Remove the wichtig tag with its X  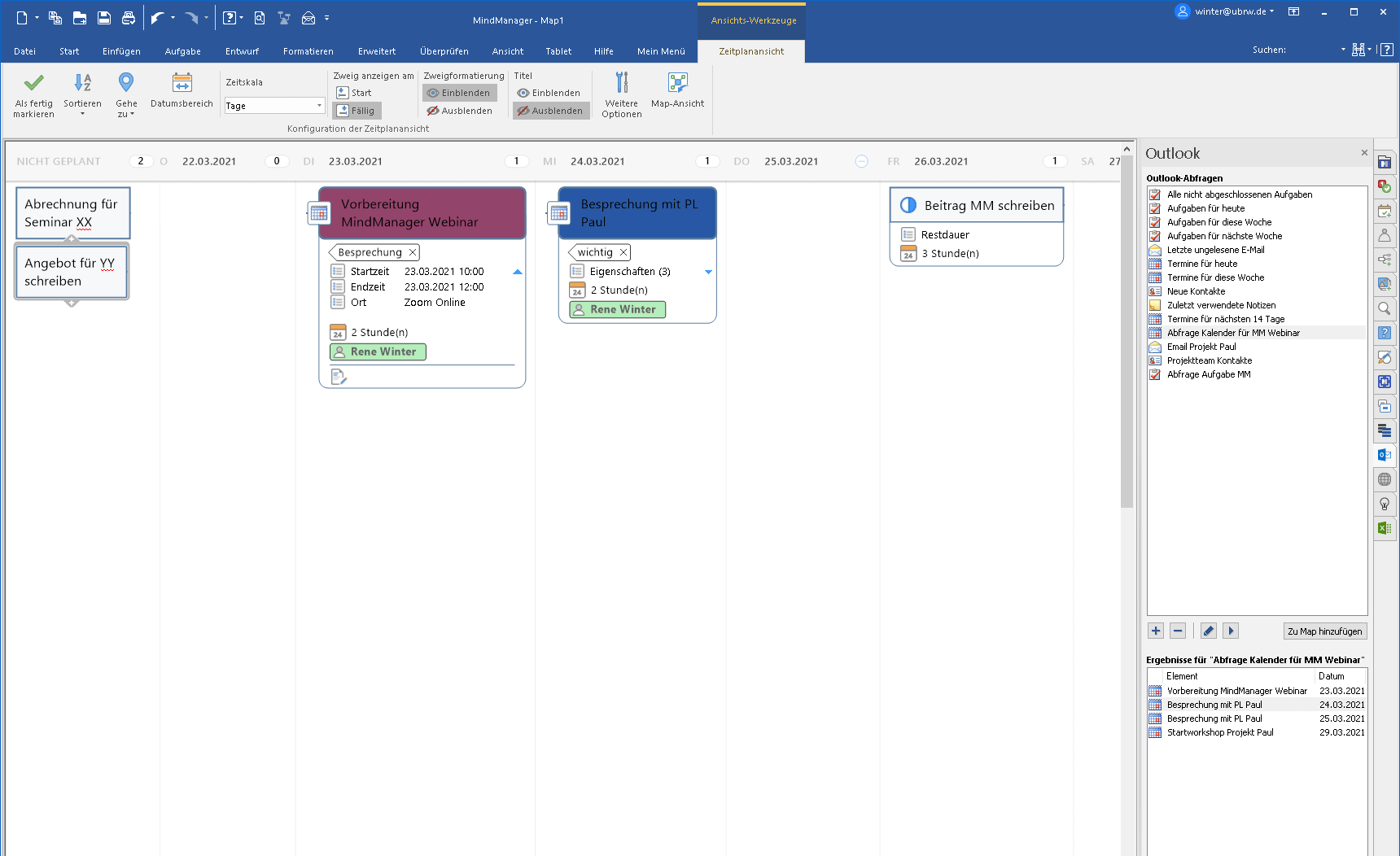click(x=623, y=252)
